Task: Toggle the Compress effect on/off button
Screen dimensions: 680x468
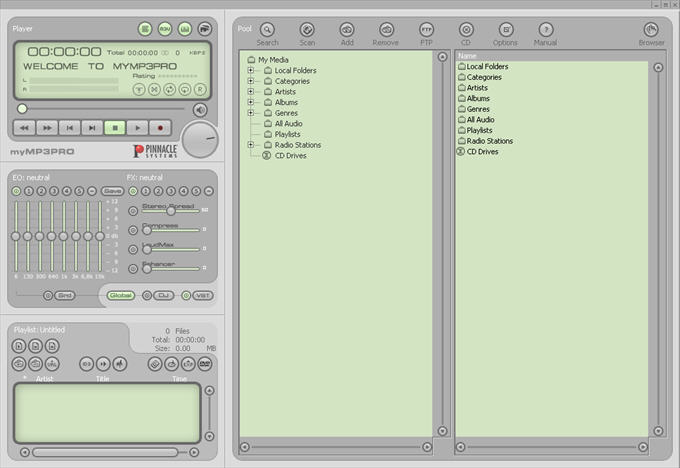Action: [x=133, y=230]
